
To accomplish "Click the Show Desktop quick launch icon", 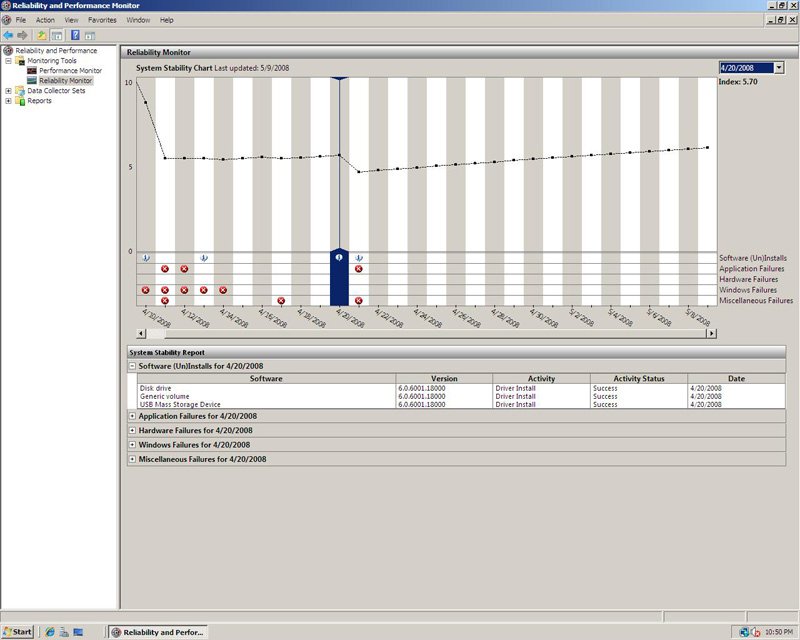I will click(78, 632).
